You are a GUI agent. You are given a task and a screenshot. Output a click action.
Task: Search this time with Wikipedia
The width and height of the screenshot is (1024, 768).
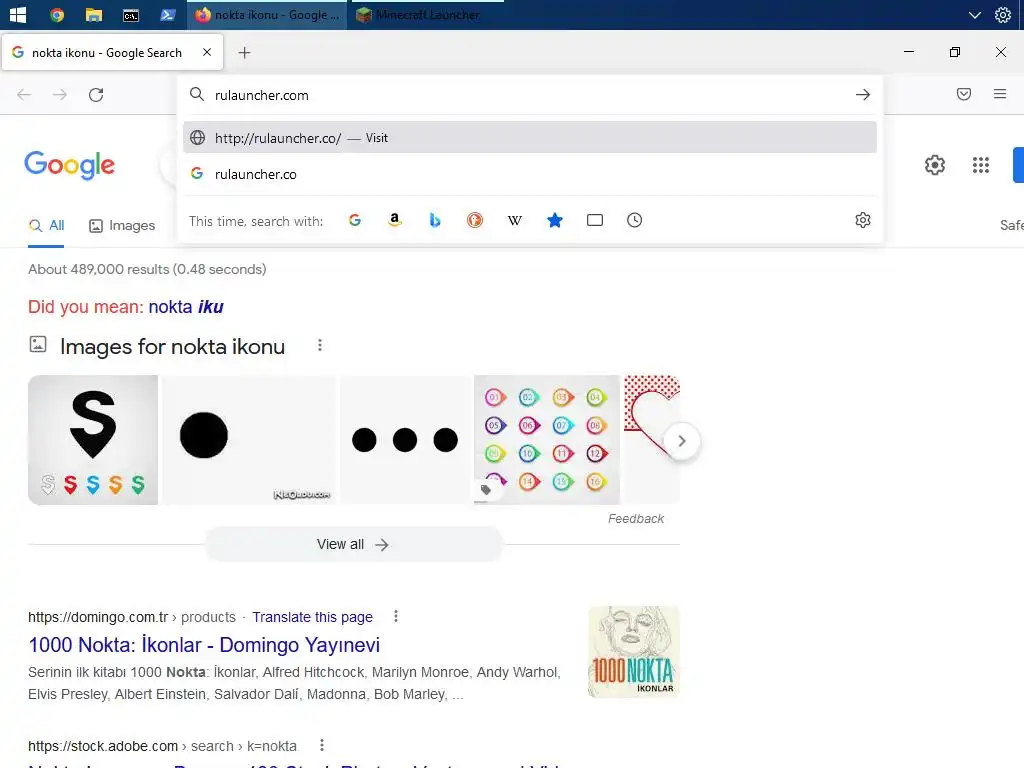515,220
